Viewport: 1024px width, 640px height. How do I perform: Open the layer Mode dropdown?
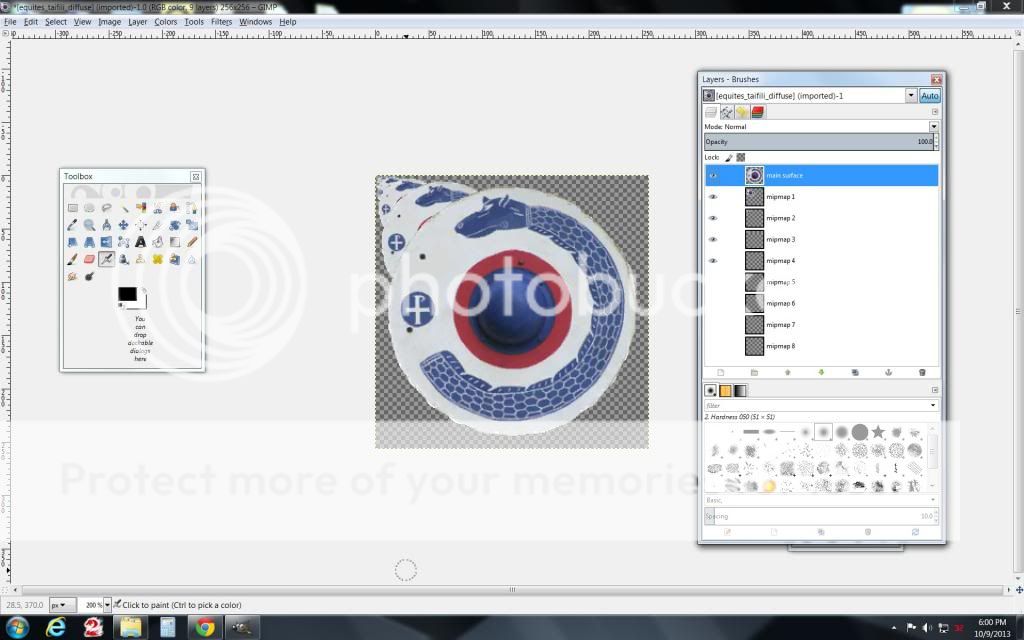point(934,127)
